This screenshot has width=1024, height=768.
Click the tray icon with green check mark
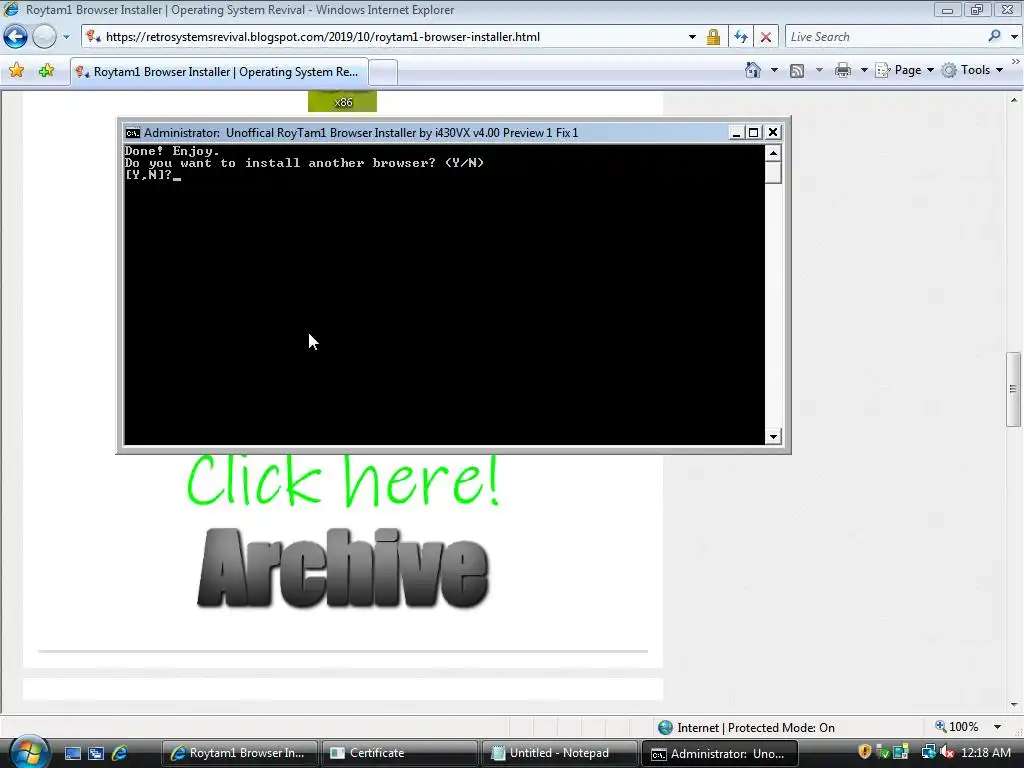coord(883,752)
